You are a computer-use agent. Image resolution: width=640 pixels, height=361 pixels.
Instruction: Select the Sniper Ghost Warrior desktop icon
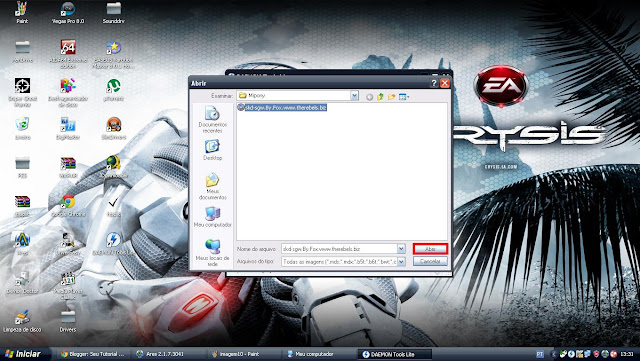(x=22, y=93)
